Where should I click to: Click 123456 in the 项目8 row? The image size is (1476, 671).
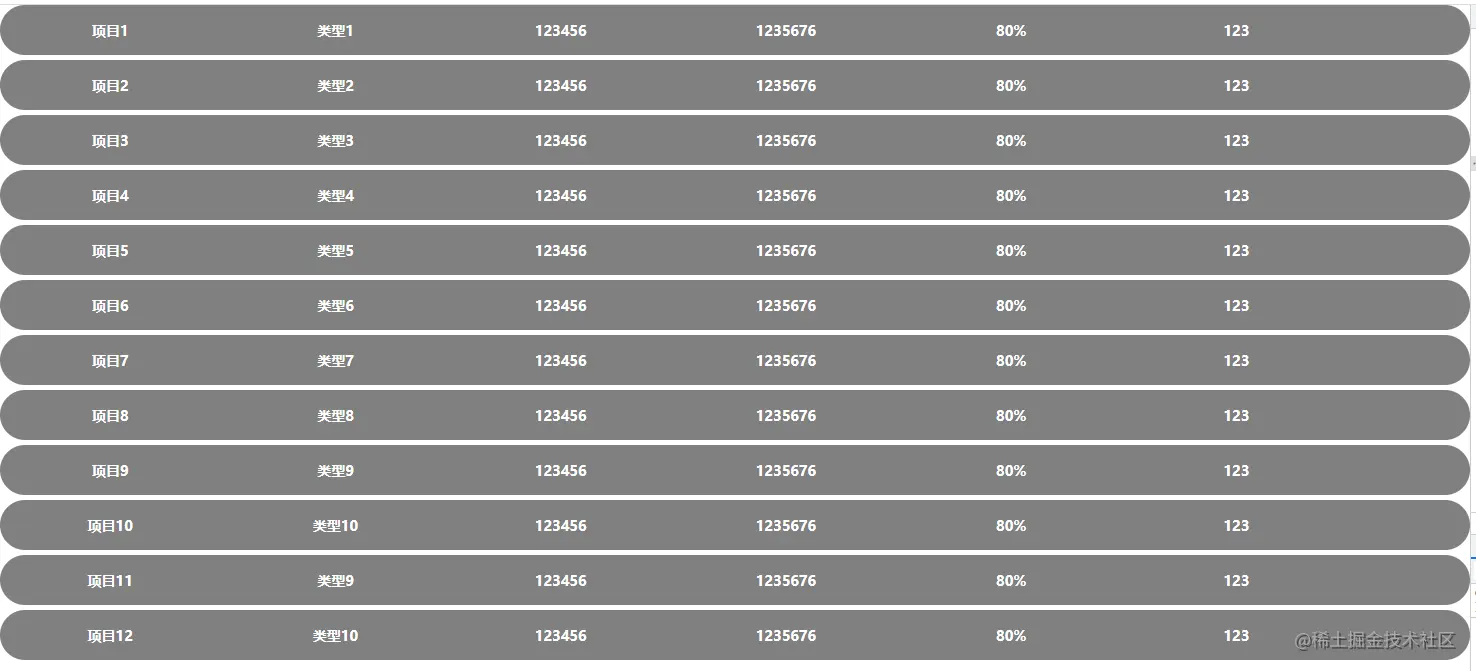coord(561,416)
